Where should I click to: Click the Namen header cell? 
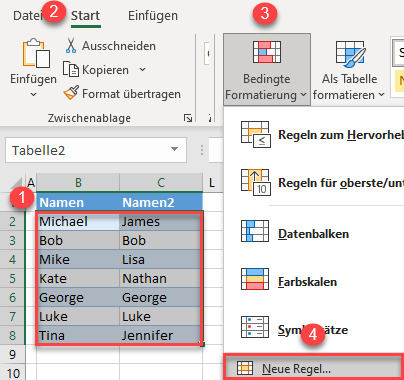point(78,202)
